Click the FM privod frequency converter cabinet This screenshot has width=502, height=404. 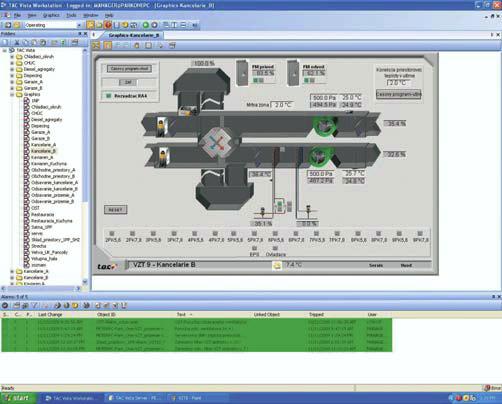[x=242, y=73]
